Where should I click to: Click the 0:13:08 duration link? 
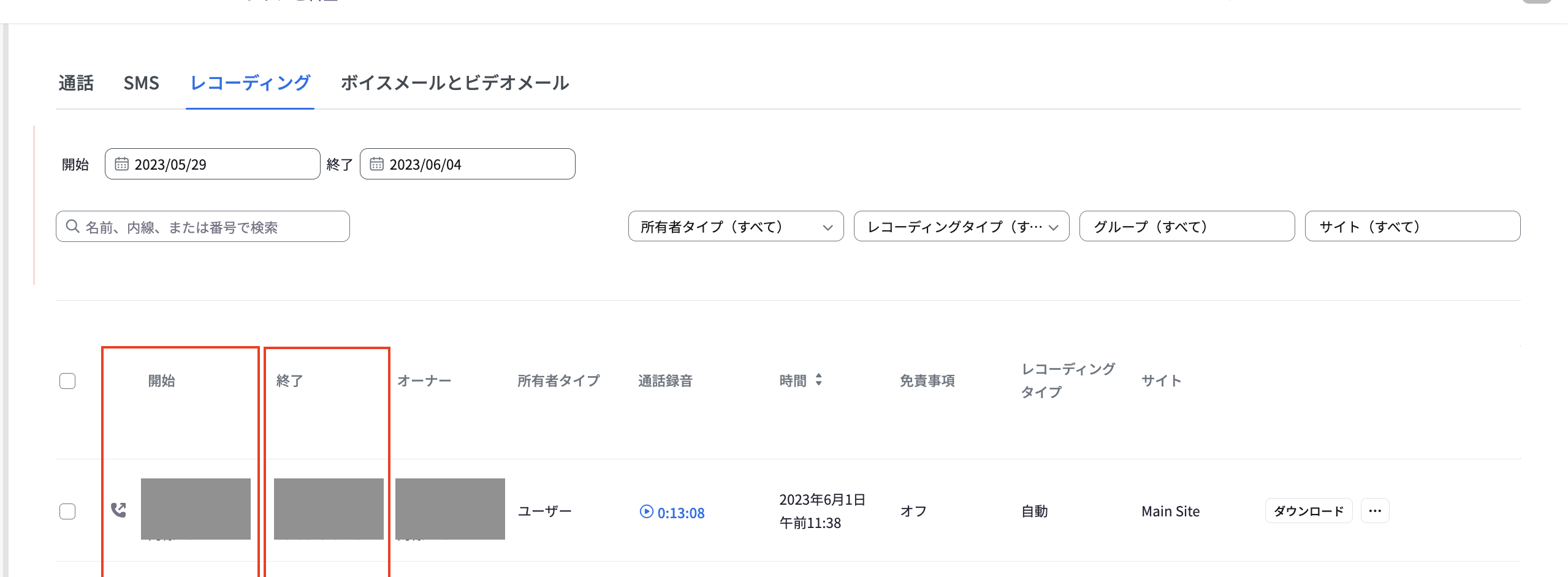point(681,513)
